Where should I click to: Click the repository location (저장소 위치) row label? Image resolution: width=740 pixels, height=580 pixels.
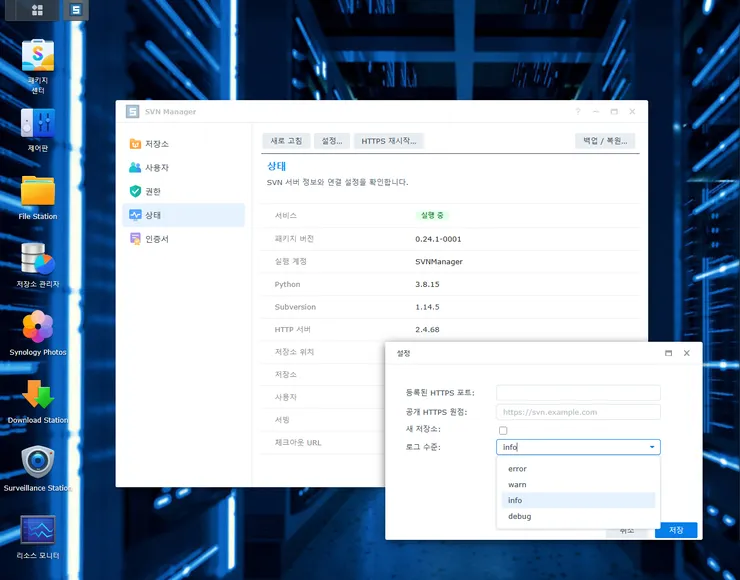[x=294, y=352]
